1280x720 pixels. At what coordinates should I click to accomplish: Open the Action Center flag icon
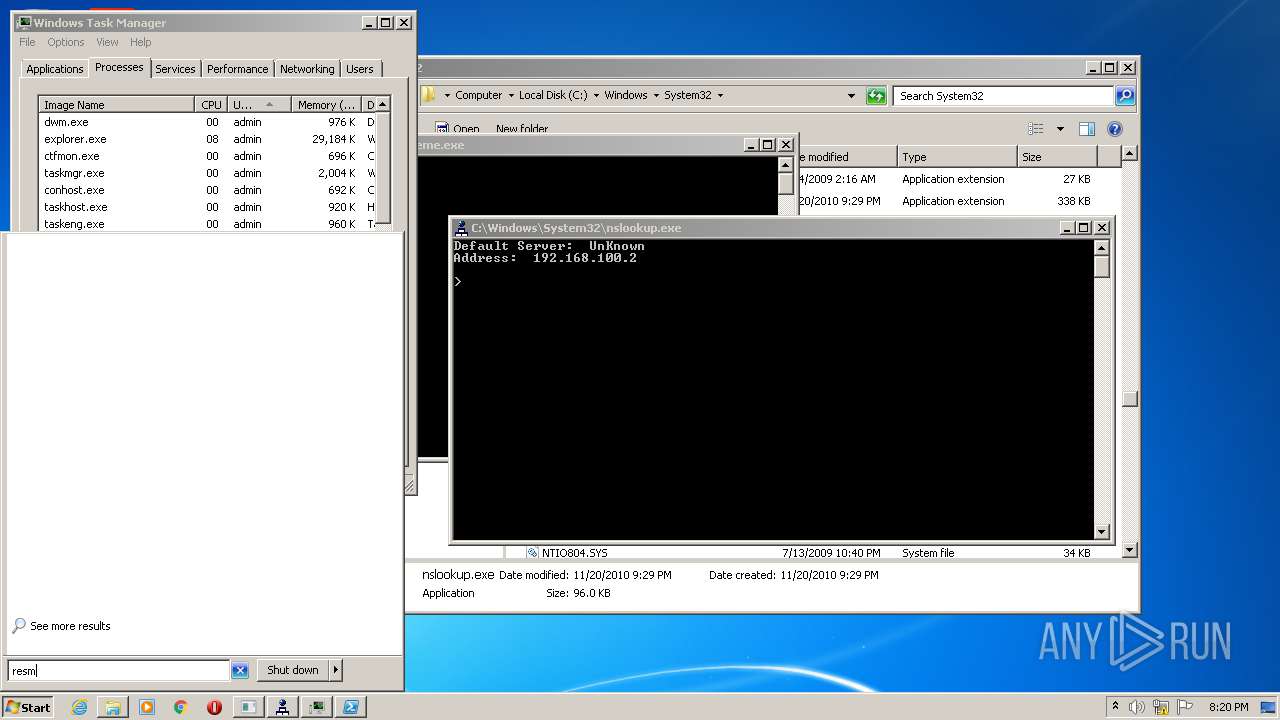click(x=1185, y=707)
